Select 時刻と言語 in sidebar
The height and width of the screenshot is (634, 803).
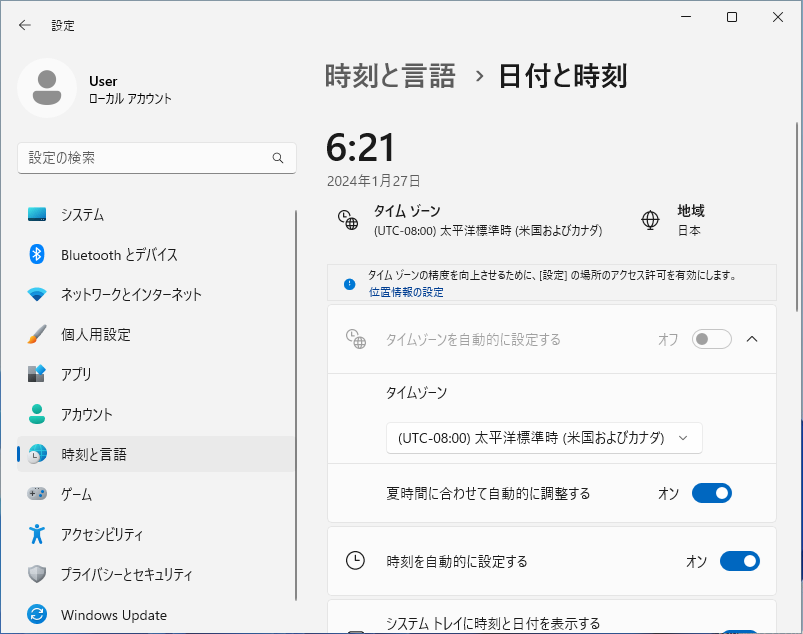tap(156, 454)
